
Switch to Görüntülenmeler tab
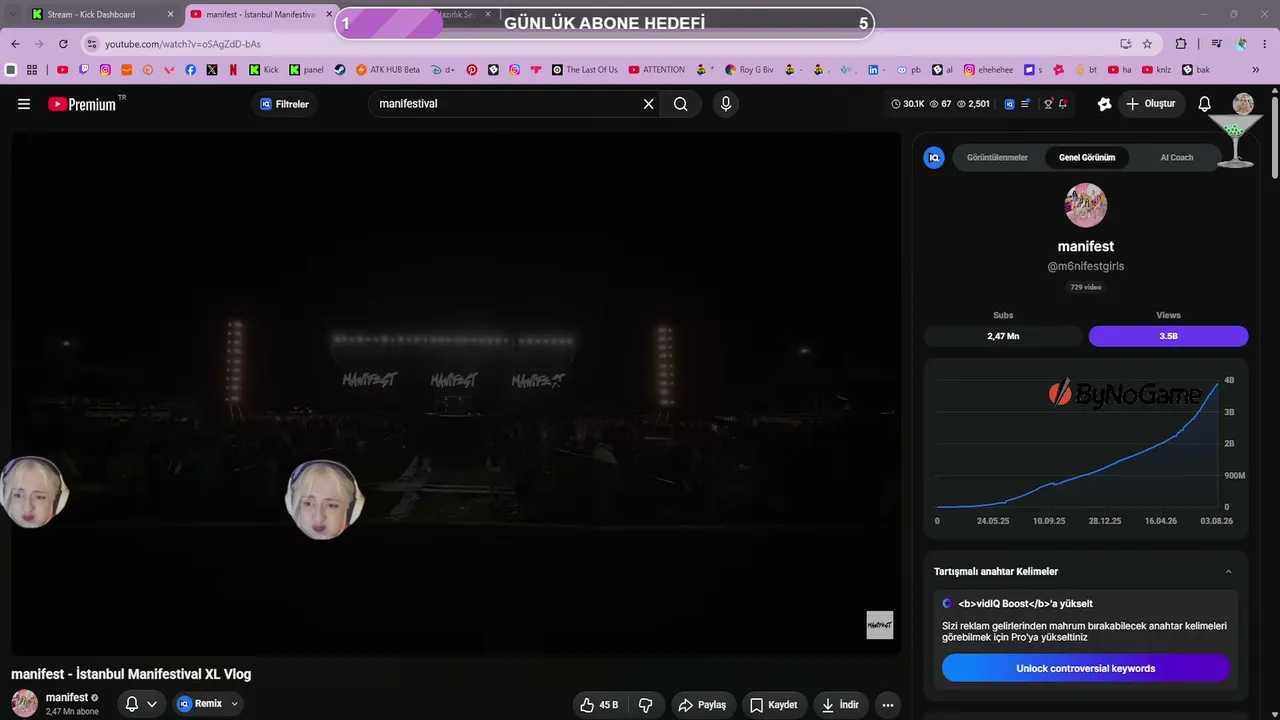[997, 158]
